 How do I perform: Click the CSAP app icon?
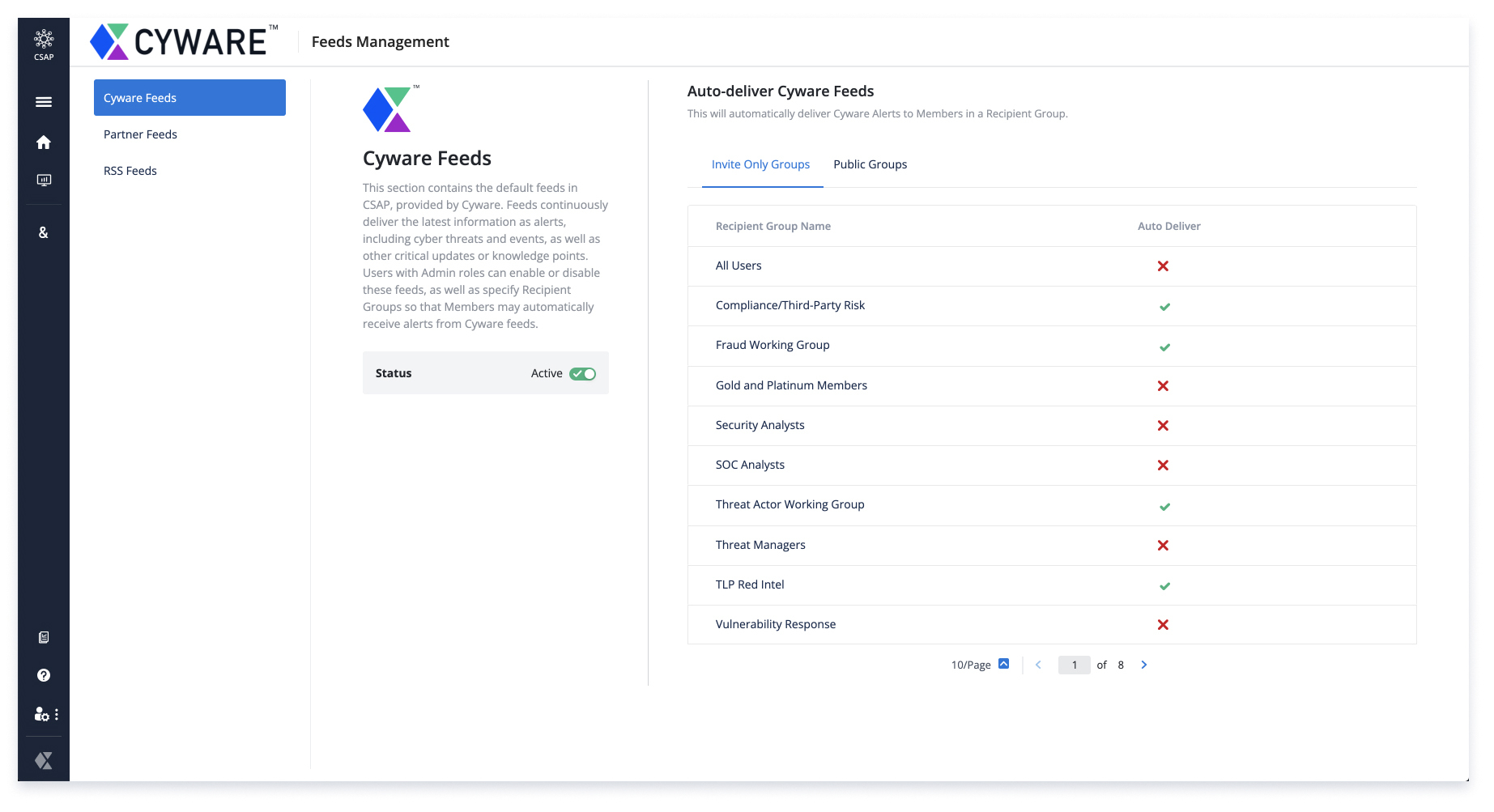tap(44, 45)
